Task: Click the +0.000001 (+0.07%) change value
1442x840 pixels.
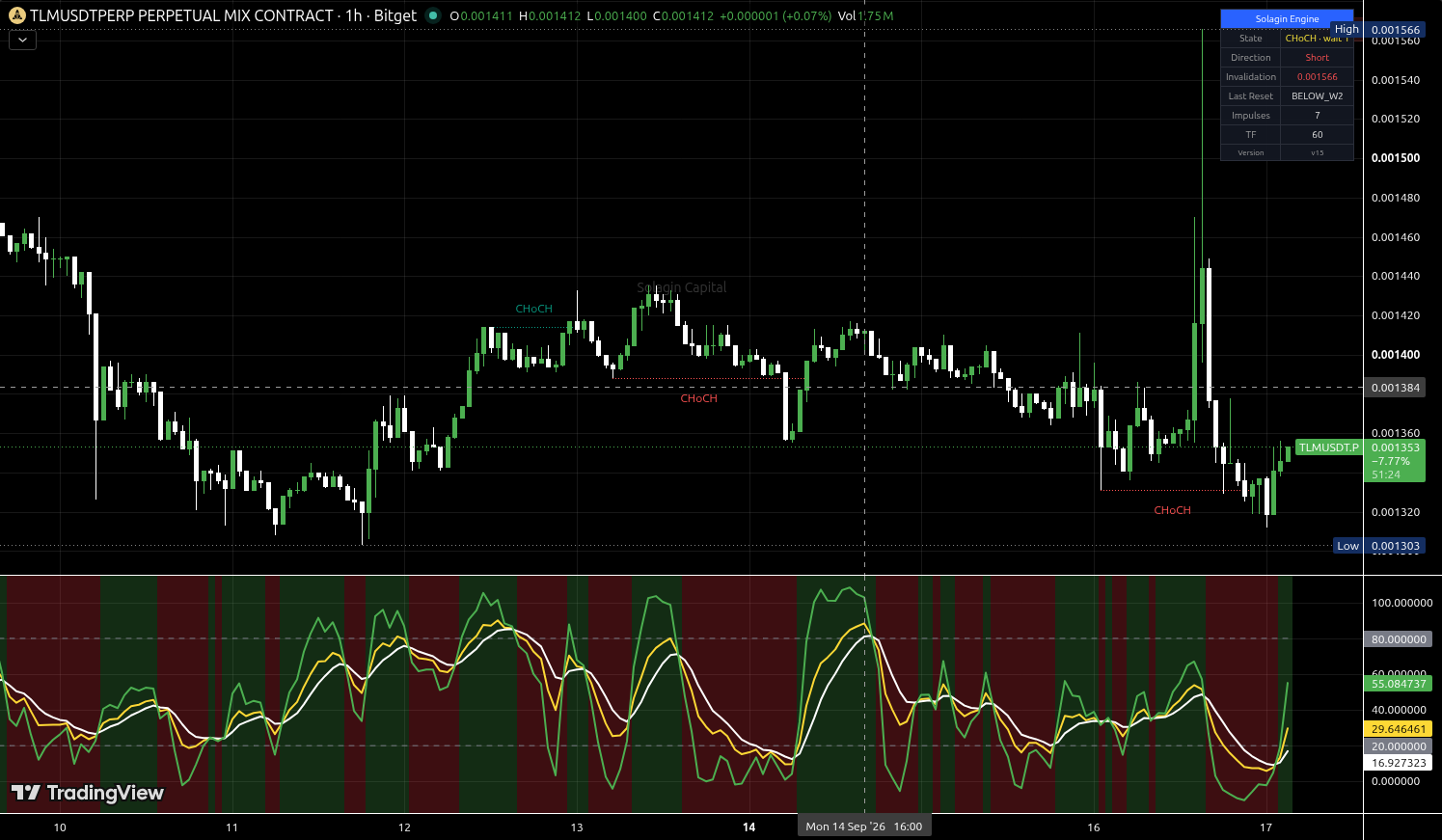Action: [775, 16]
